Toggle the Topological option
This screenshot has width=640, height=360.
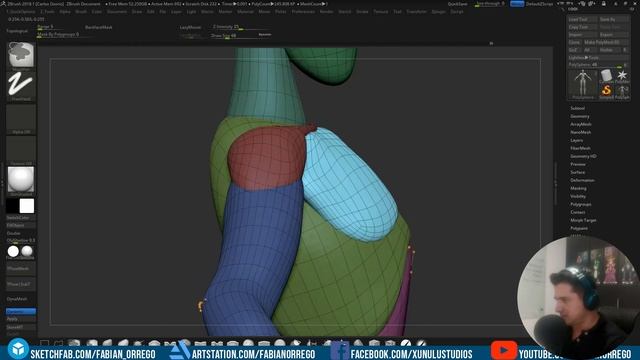(x=17, y=31)
